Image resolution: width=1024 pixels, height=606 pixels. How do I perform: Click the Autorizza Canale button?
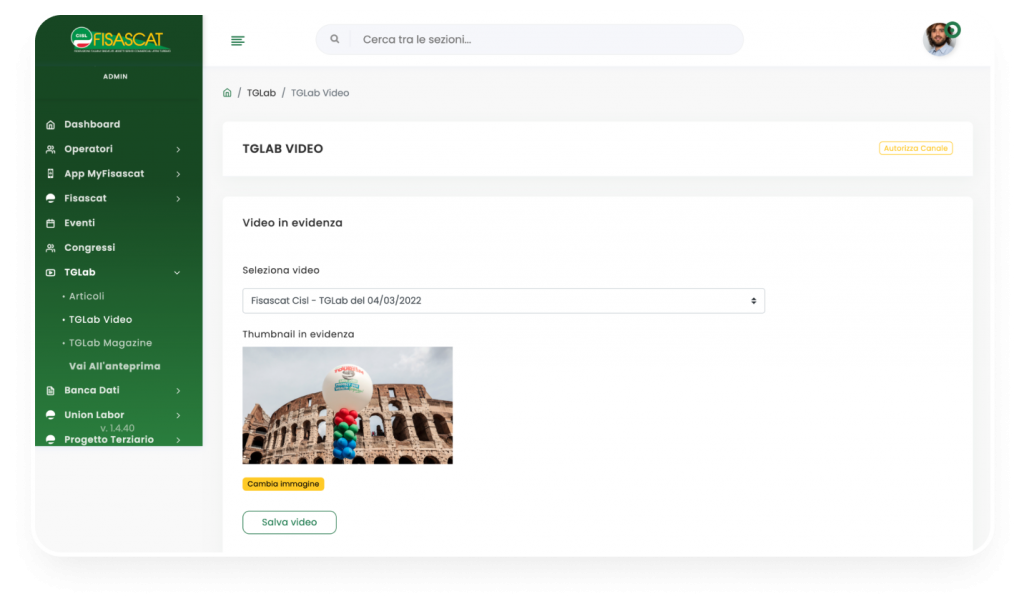coord(915,148)
